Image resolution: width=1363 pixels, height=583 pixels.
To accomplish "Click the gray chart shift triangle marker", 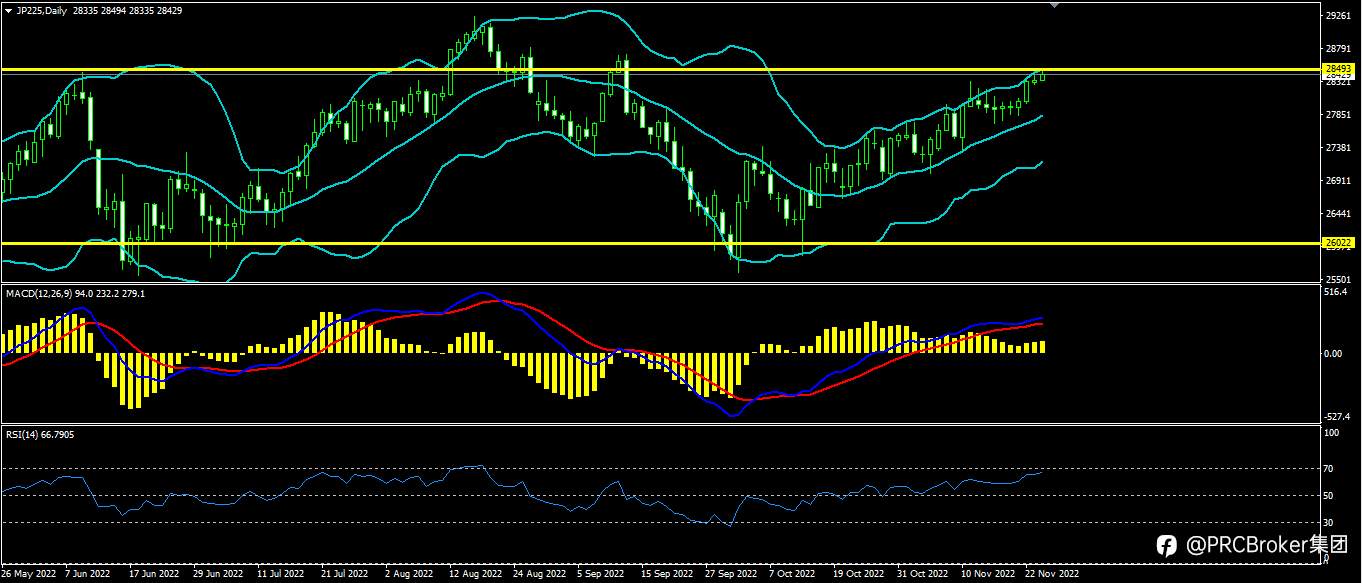I will click(x=1053, y=5).
